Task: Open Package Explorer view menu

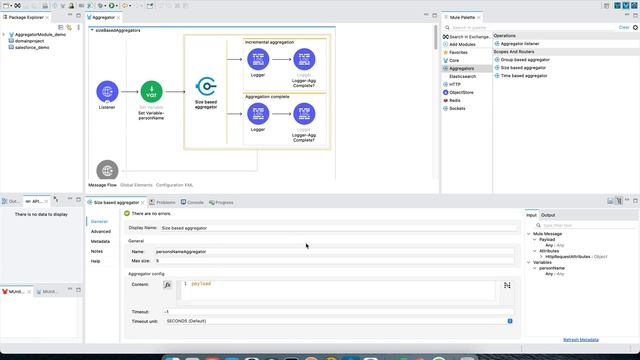Action: tap(78, 27)
